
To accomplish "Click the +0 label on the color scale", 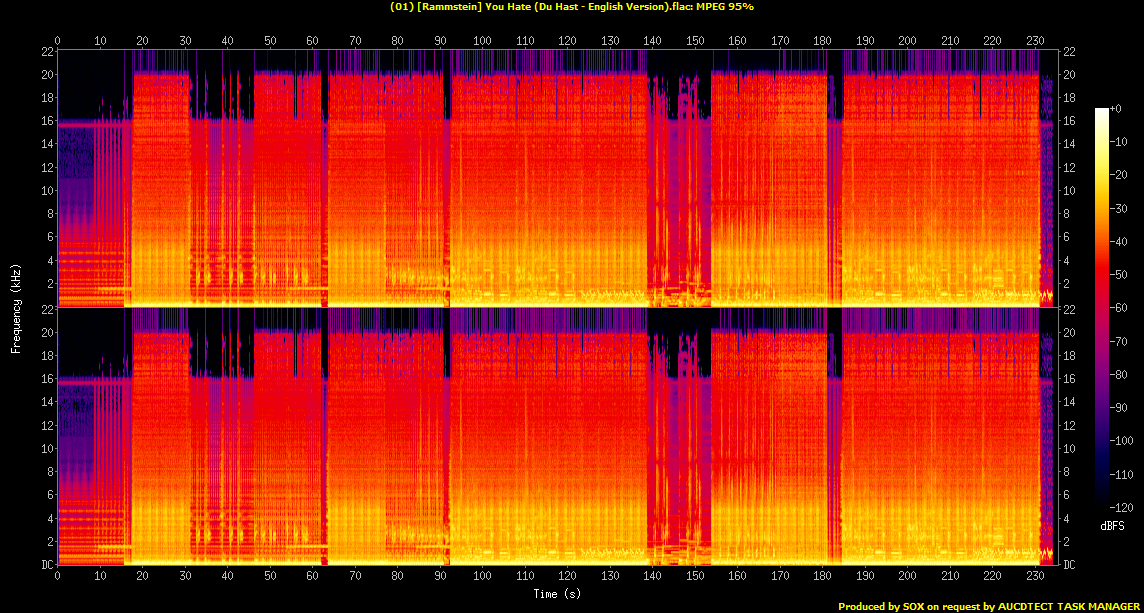I will click(x=1115, y=108).
